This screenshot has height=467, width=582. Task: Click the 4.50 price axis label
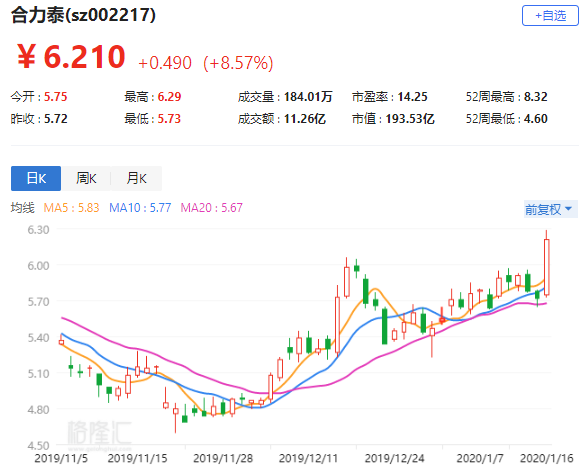pos(38,445)
